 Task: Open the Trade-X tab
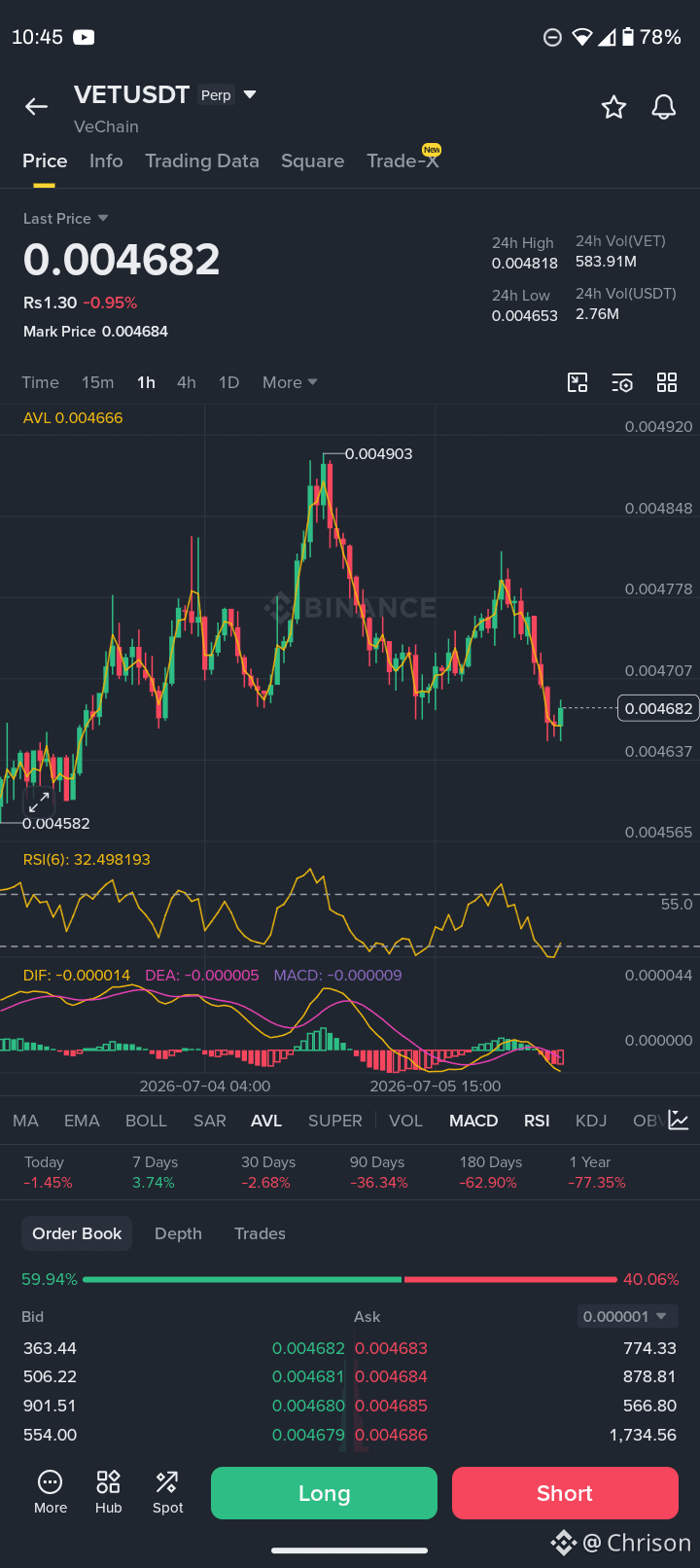pos(402,161)
